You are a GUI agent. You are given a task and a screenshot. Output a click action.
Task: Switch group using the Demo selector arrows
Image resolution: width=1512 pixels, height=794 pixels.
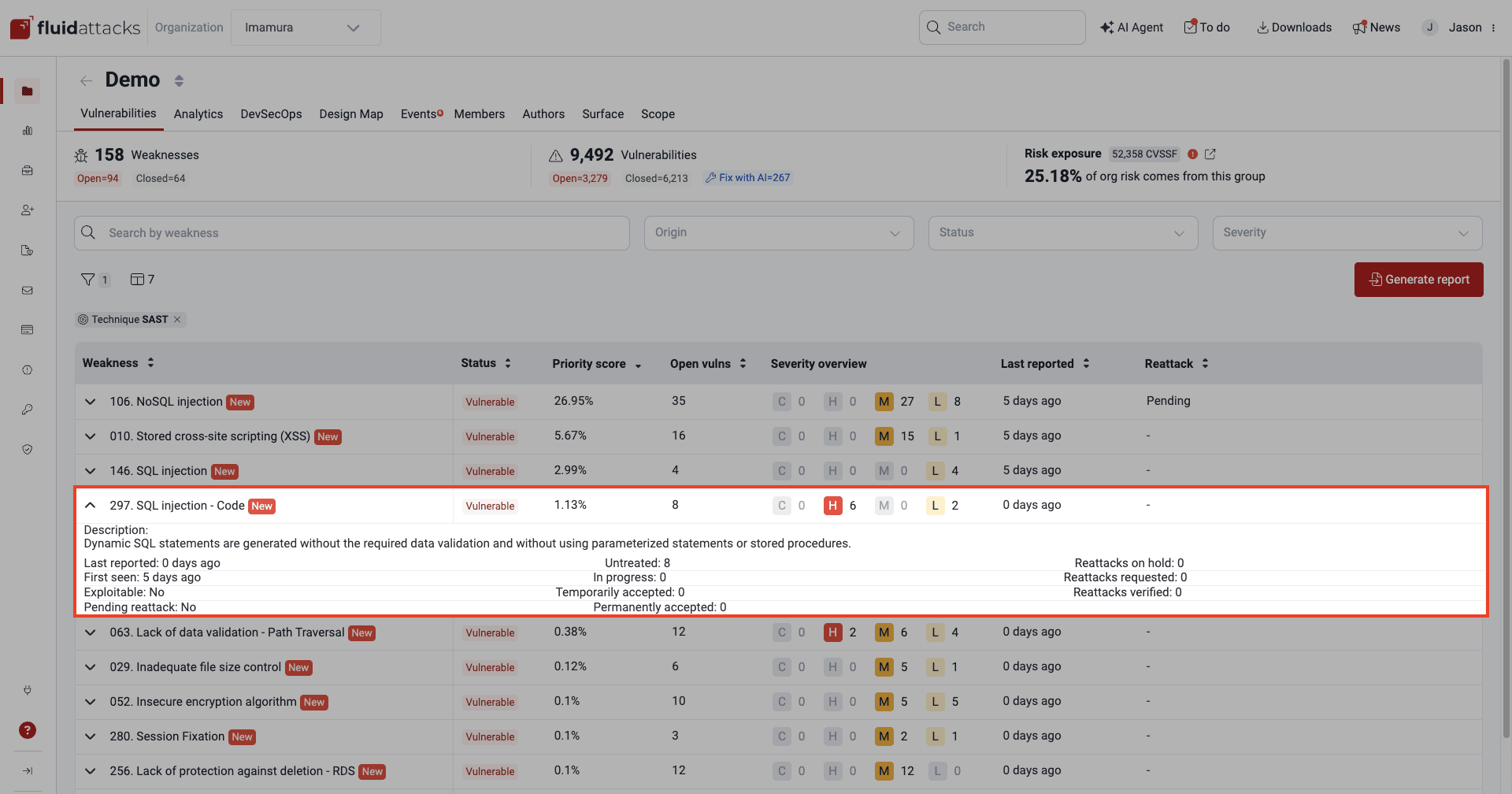(179, 80)
